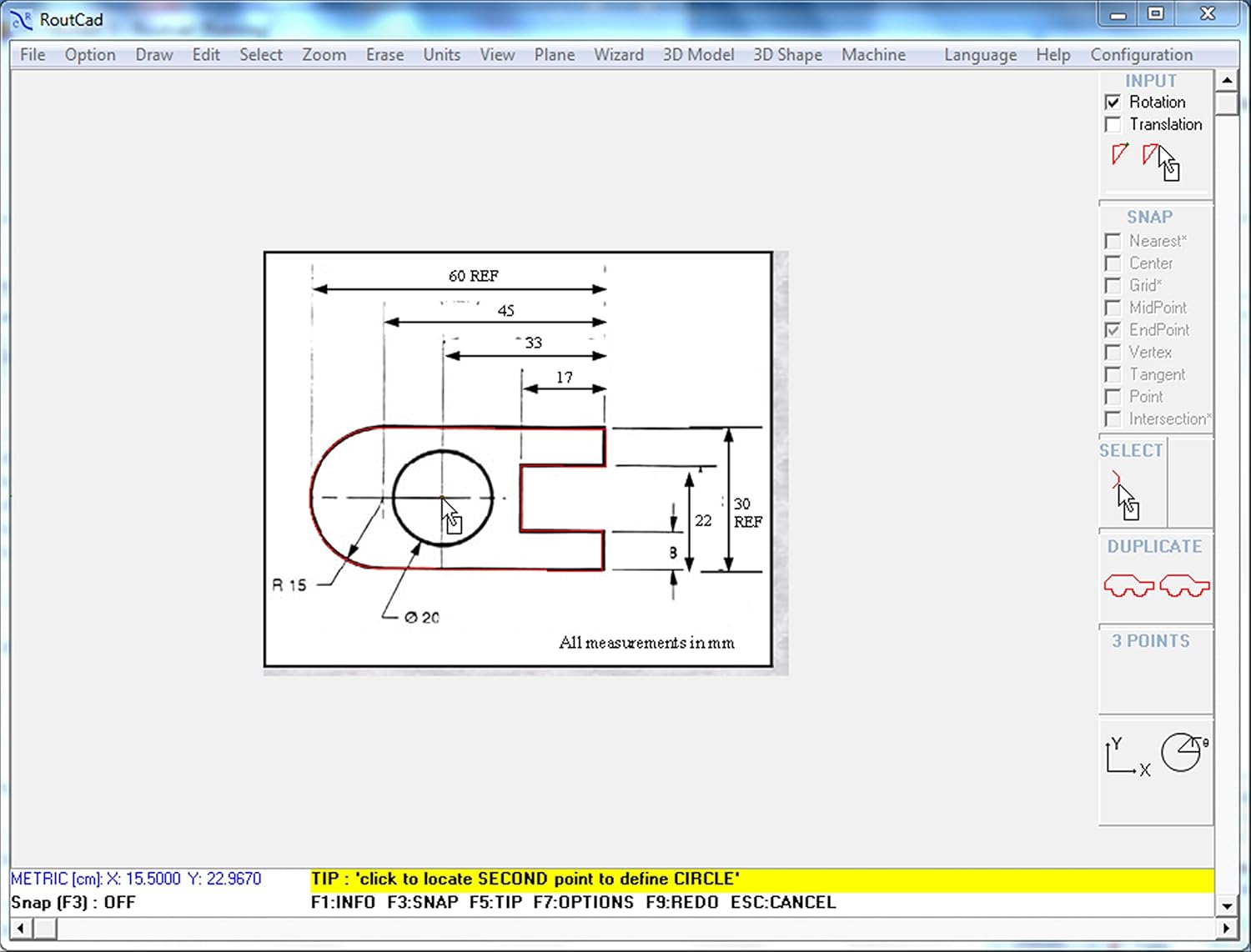Click the scroll-left arrow at the bottom
1251x952 pixels.
pos(21,928)
